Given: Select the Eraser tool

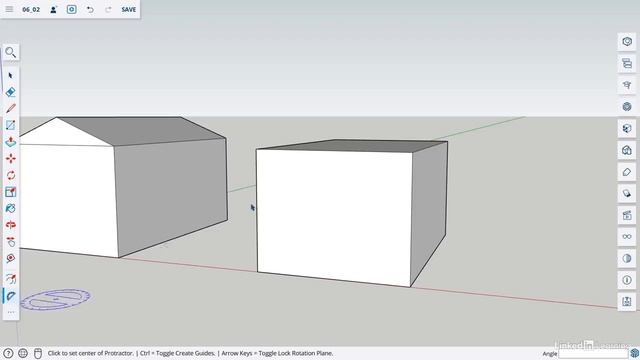Looking at the screenshot, I should (x=11, y=92).
